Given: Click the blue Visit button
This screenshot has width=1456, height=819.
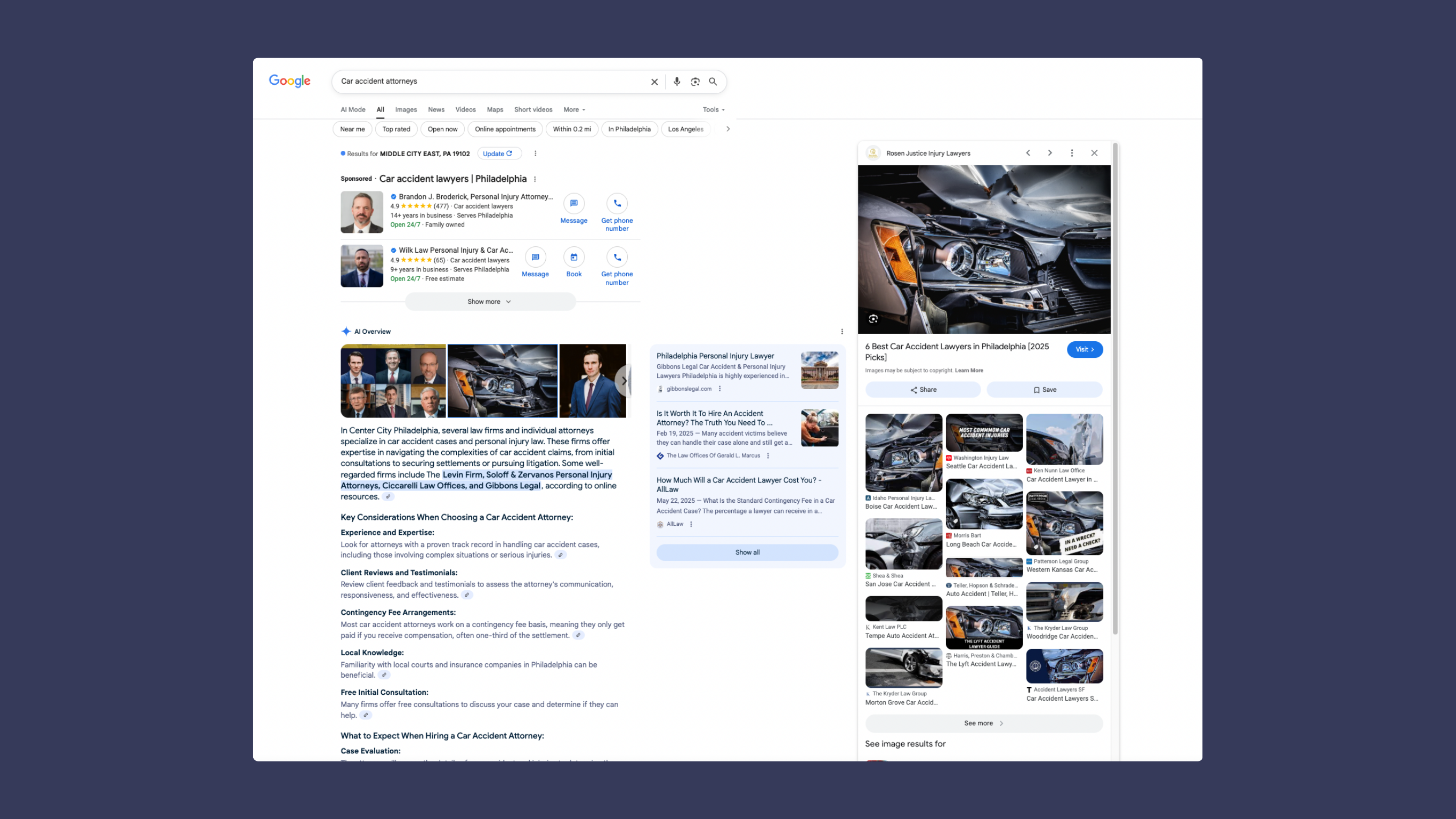Looking at the screenshot, I should (x=1084, y=350).
